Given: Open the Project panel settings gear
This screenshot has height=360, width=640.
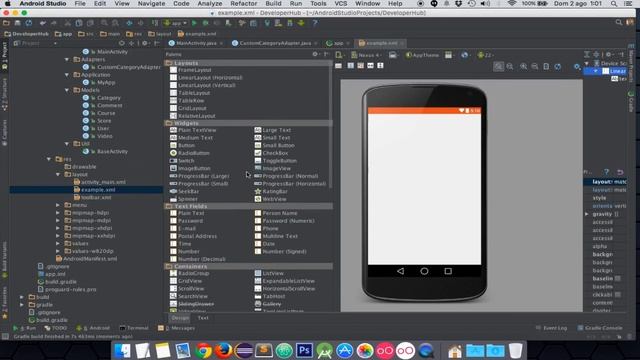Looking at the screenshot, I should 144,43.
